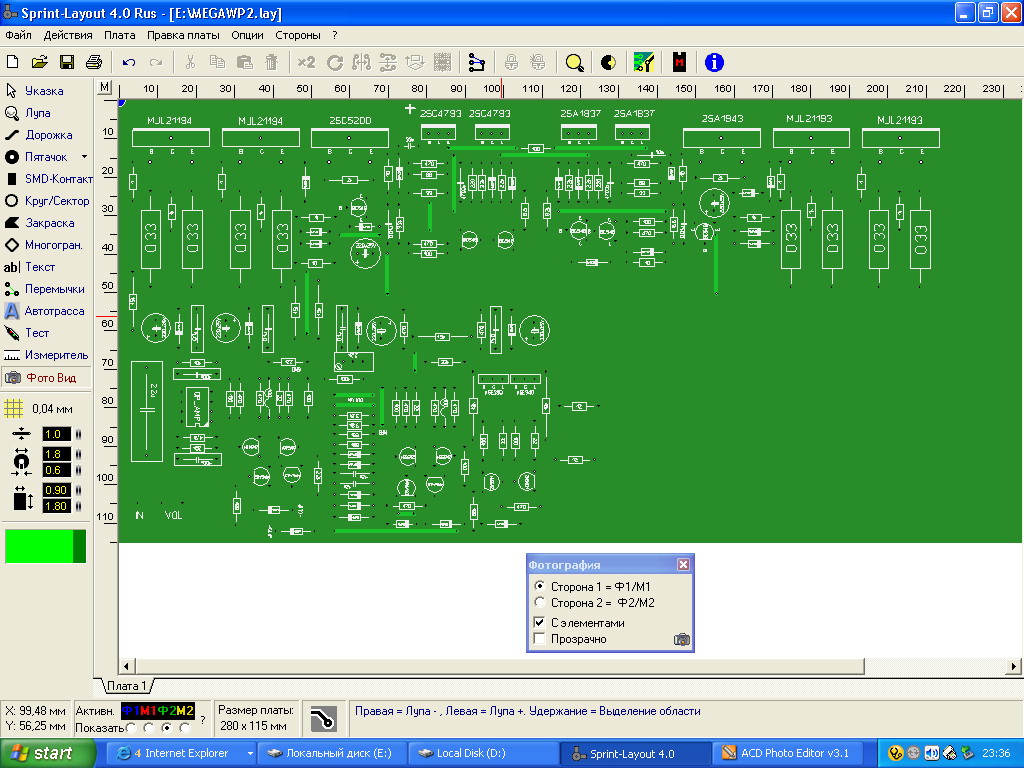The width and height of the screenshot is (1024, 768).
Task: Select the Показать radio under Ф2
Action: [167, 728]
